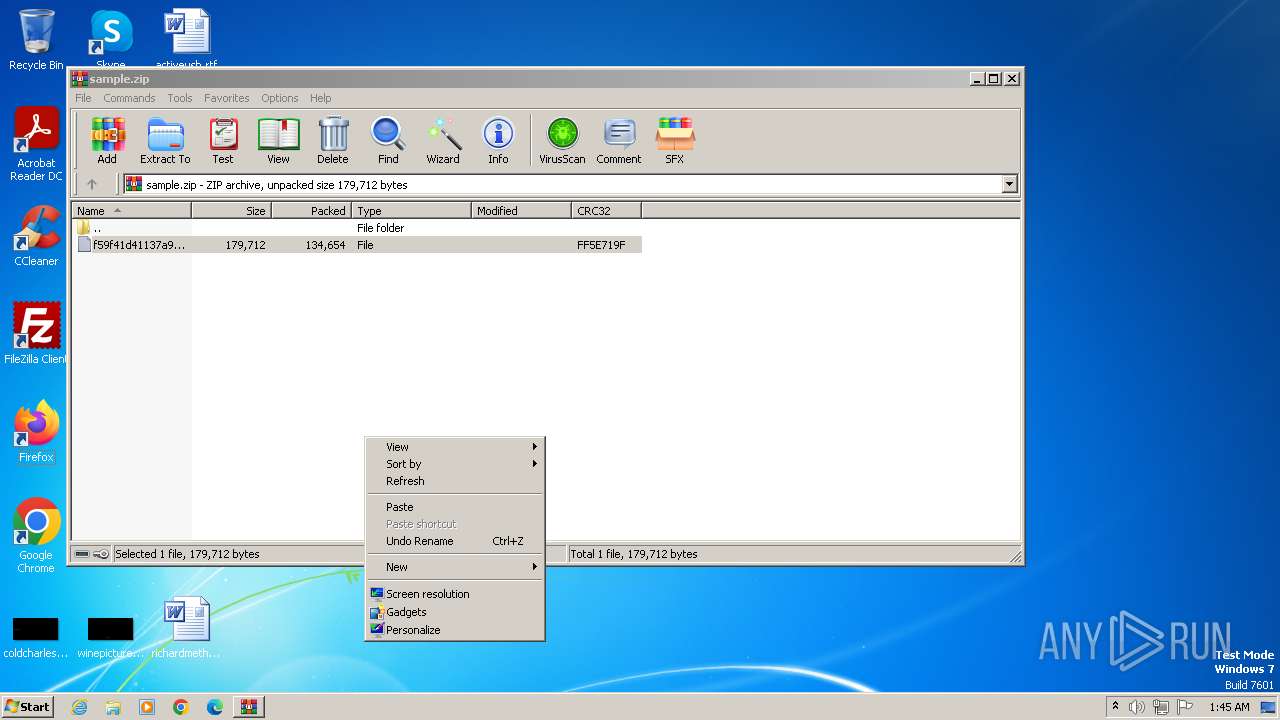
Task: Open Acrobat Reader DC shortcut
Action: (36, 145)
